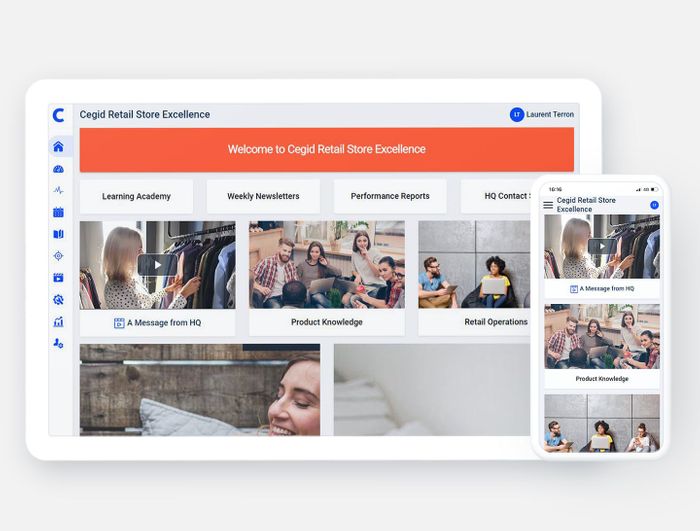The image size is (700, 531).
Task: Open the bar chart reports icon in sidebar
Action: pos(58,322)
